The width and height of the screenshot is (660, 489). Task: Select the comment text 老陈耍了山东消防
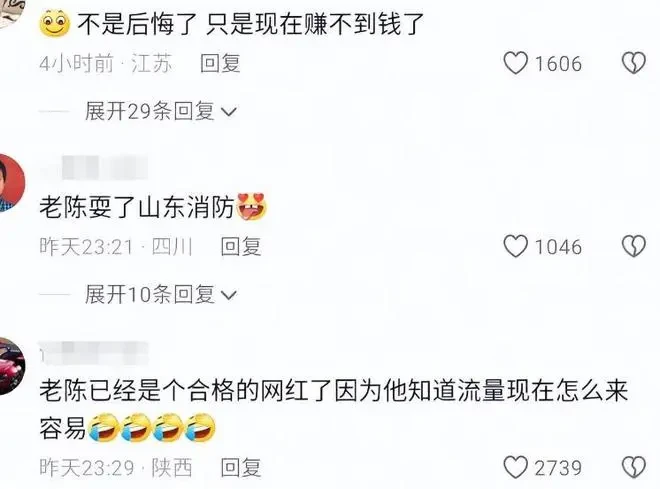click(136, 207)
